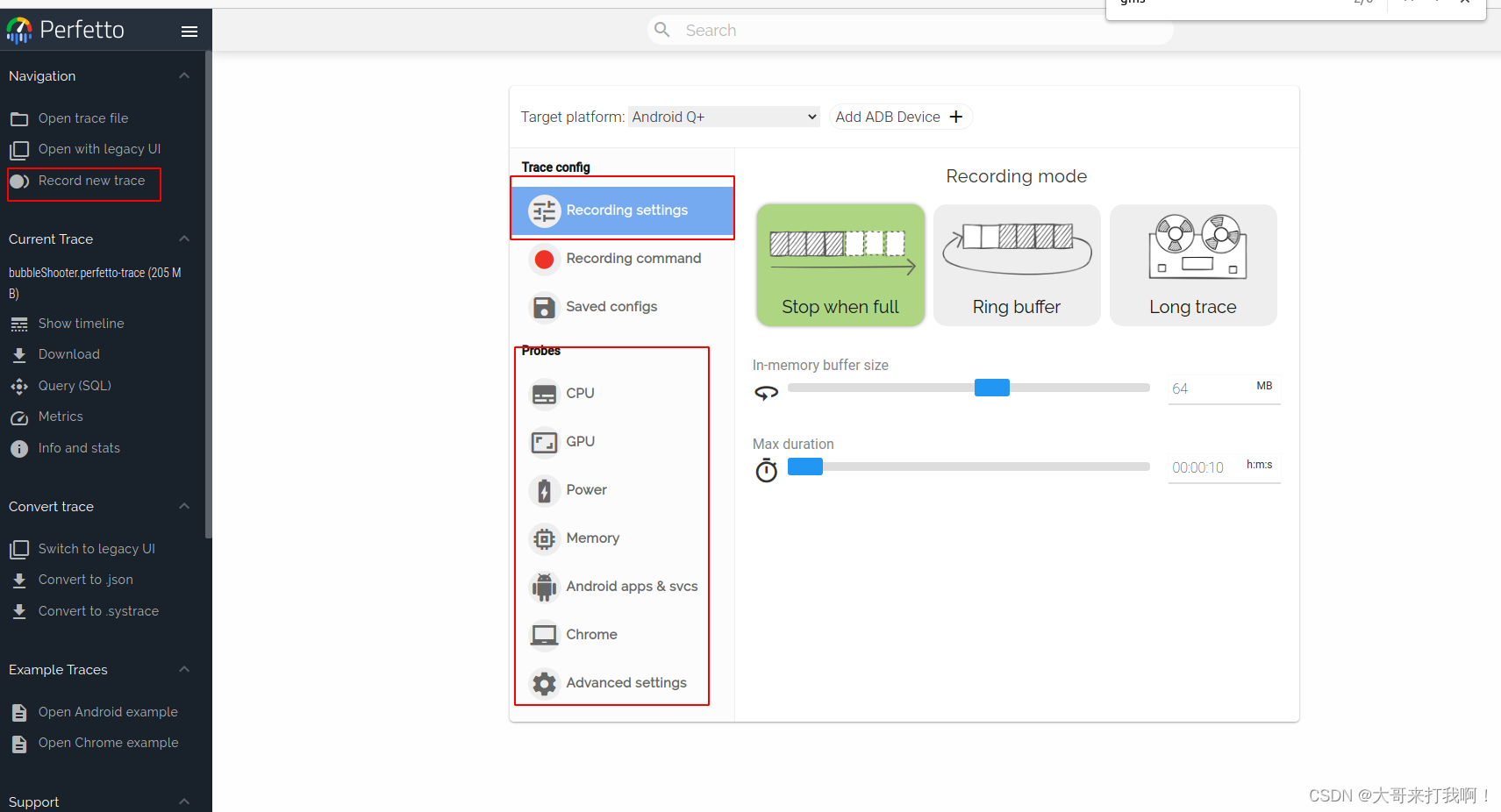This screenshot has height=812, width=1501.
Task: Open the Recording command tab
Action: [x=622, y=259]
